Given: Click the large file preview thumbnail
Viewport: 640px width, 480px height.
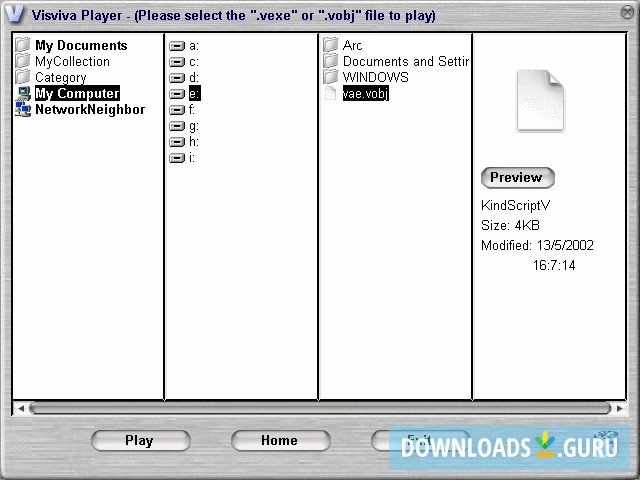Looking at the screenshot, I should [540, 101].
